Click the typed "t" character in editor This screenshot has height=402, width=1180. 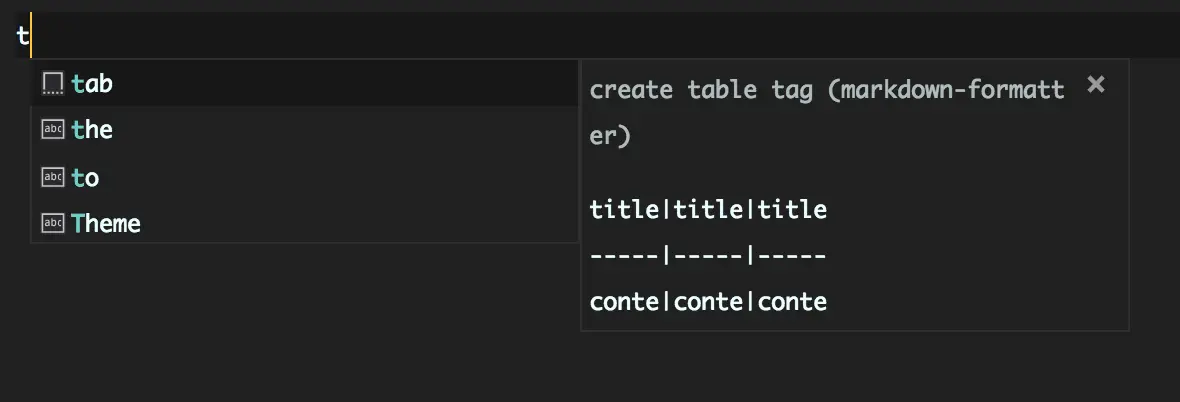click(22, 36)
